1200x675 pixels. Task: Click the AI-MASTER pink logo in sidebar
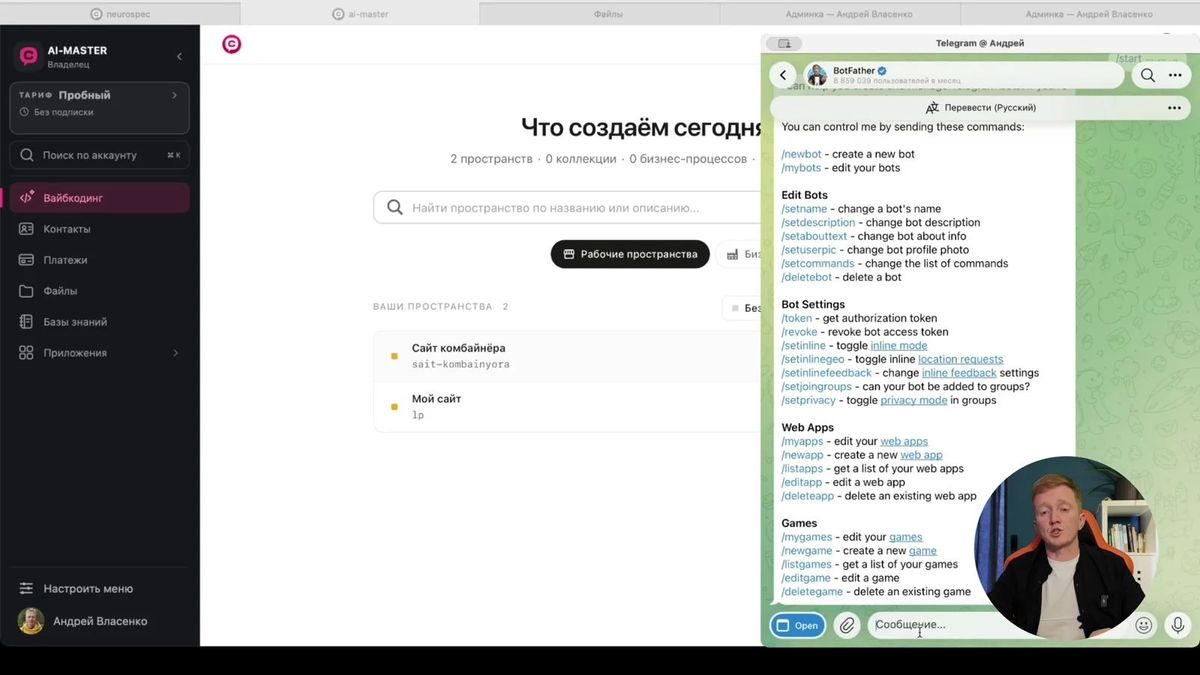[x=29, y=56]
